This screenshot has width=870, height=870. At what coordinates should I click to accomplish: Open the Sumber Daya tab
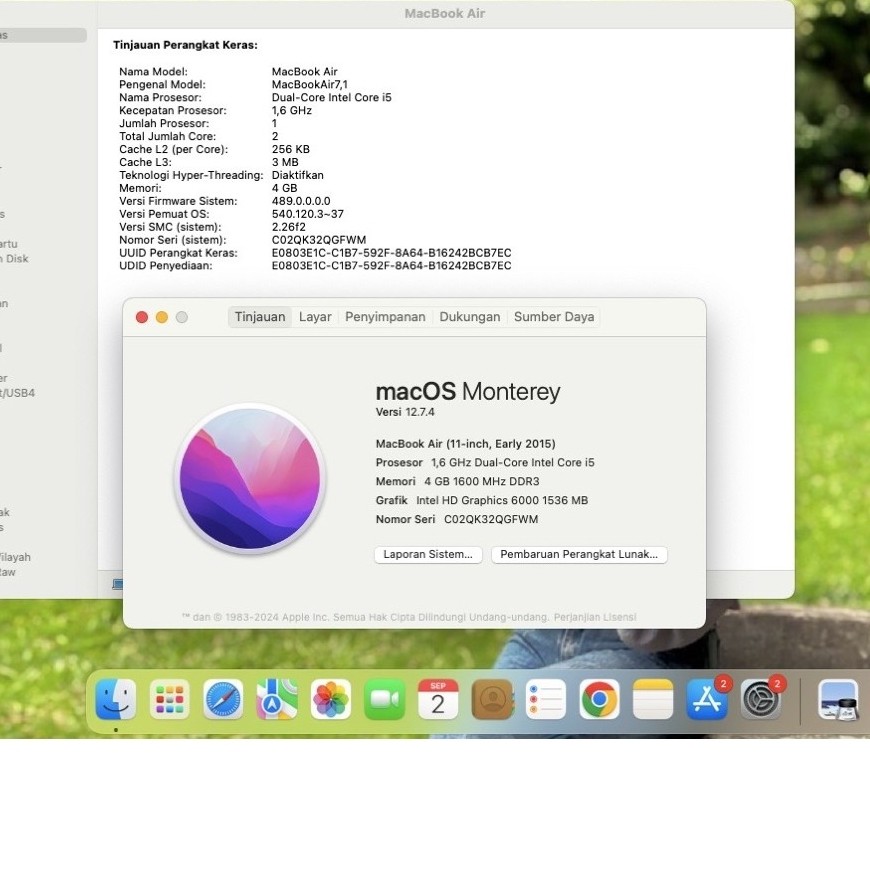point(554,317)
